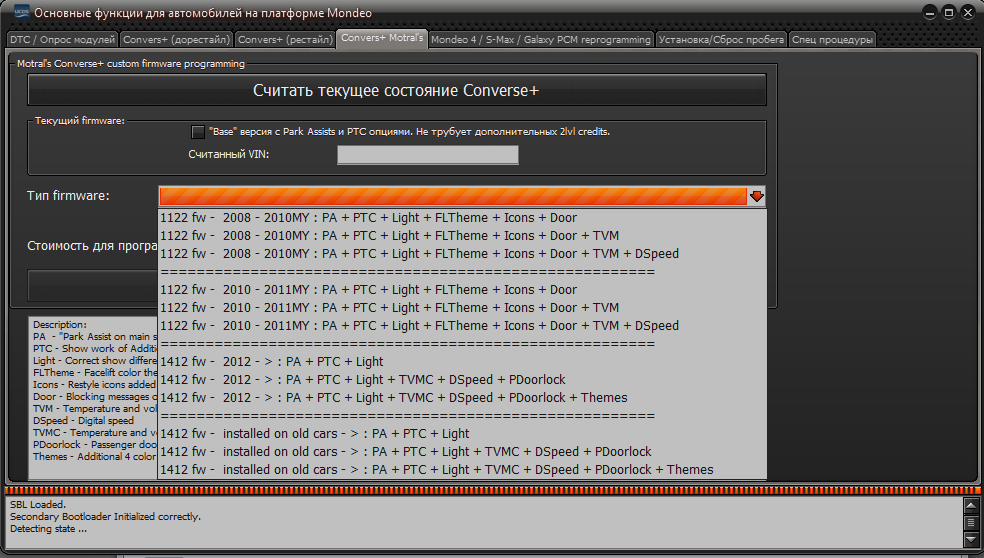984x558 pixels.
Task: Click the "Description:" heading text
Action: coord(60,325)
